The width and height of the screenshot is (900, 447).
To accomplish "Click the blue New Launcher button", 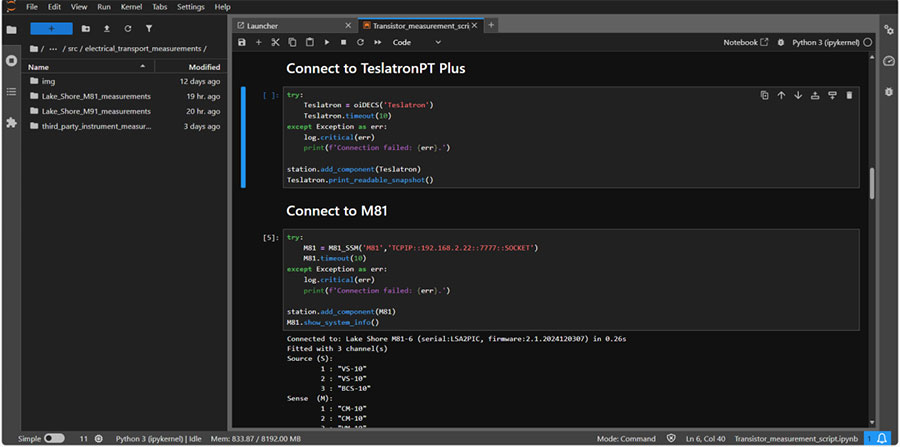I will pyautogui.click(x=51, y=29).
